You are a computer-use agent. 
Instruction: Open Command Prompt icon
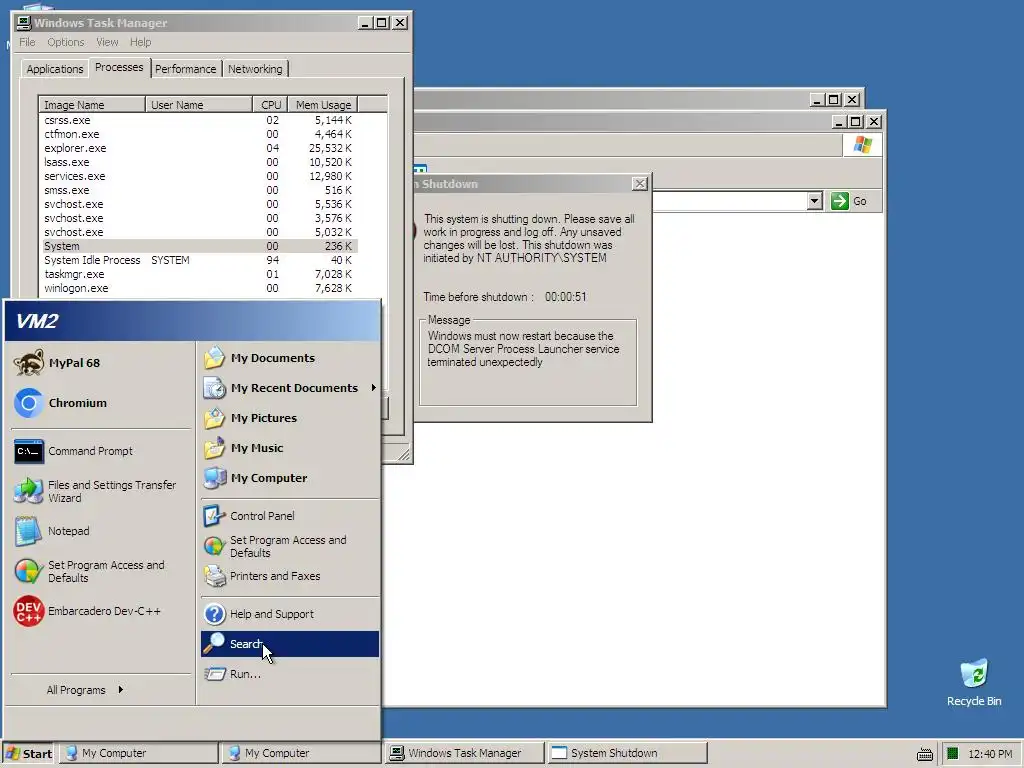(x=29, y=451)
